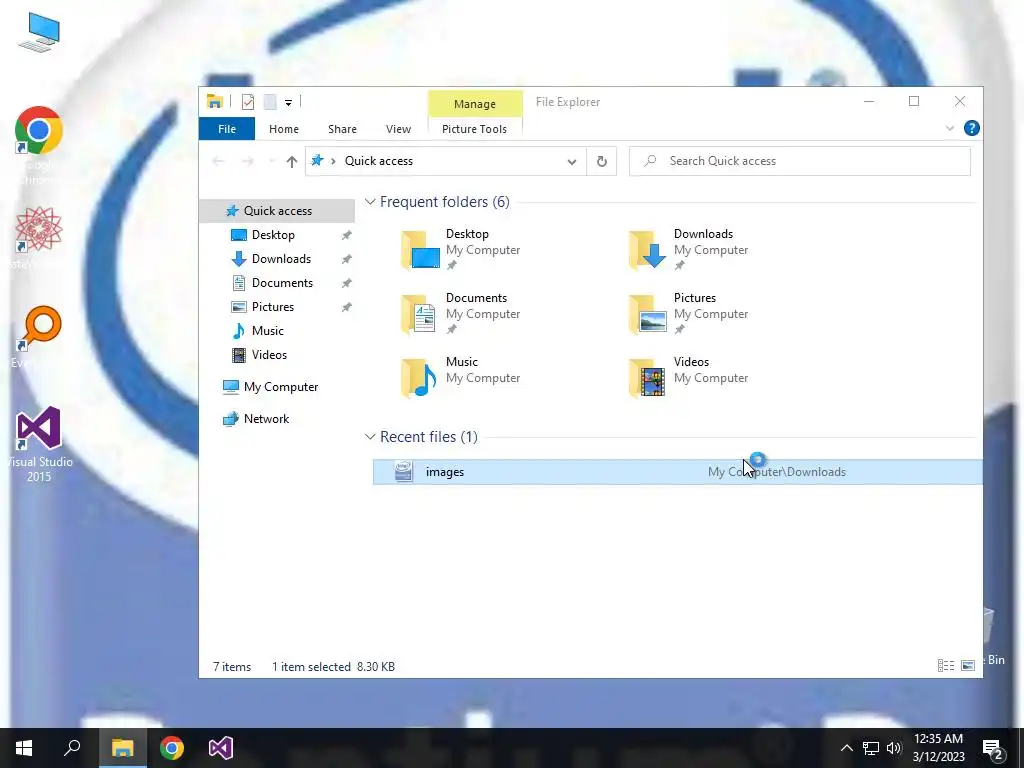The width and height of the screenshot is (1024, 768).
Task: Switch to the Home ribbon tab
Action: [283, 129]
